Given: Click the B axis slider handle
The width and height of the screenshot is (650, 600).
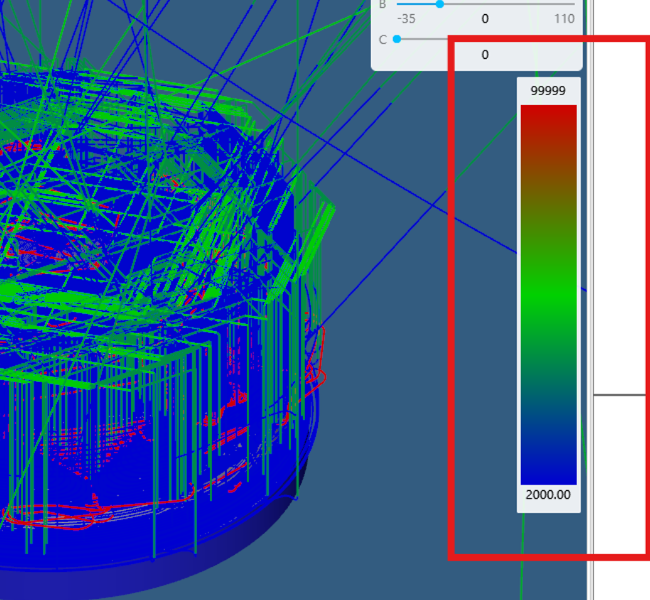Looking at the screenshot, I should pyautogui.click(x=439, y=4).
